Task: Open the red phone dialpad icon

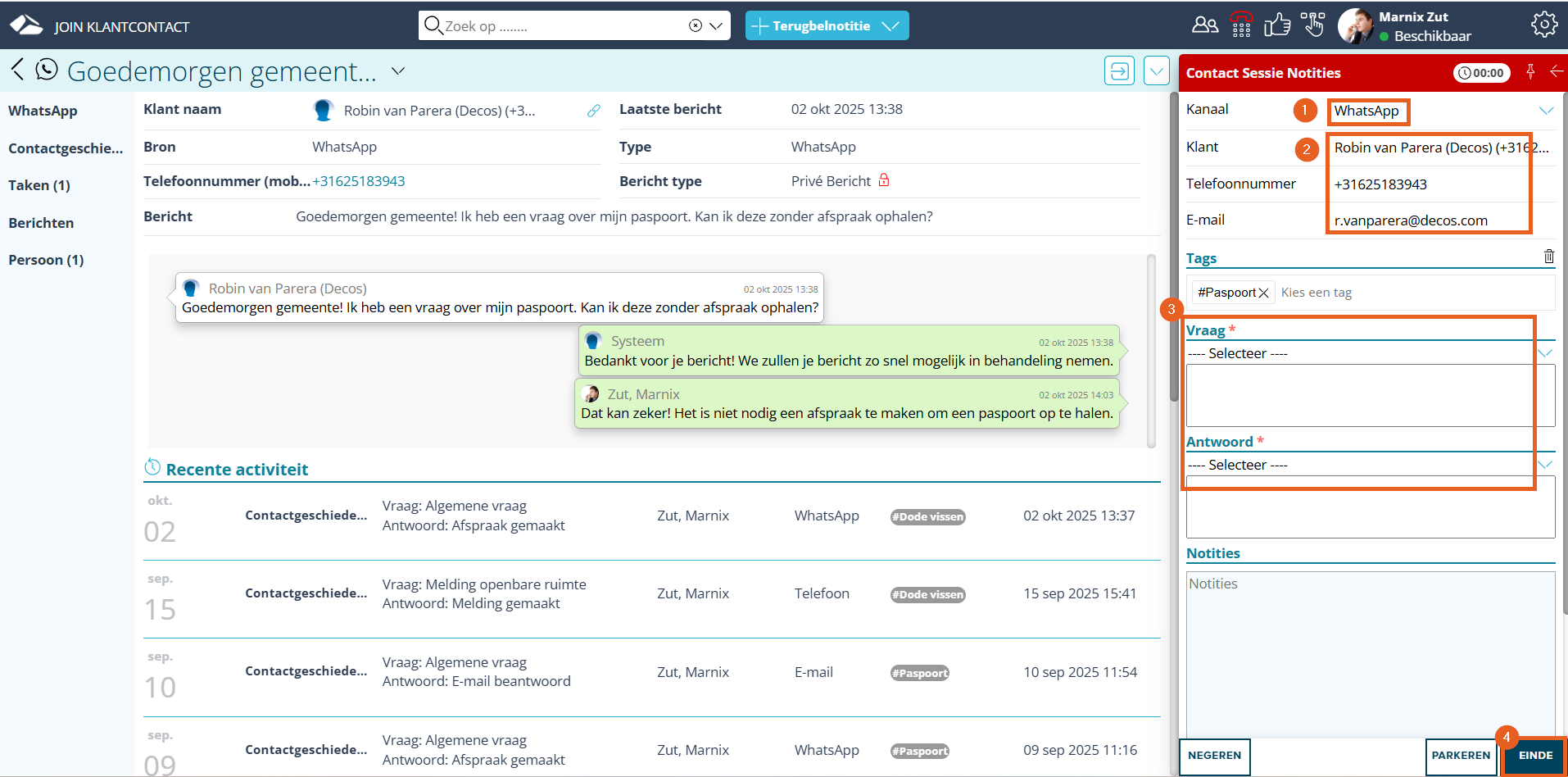Action: 1241,25
